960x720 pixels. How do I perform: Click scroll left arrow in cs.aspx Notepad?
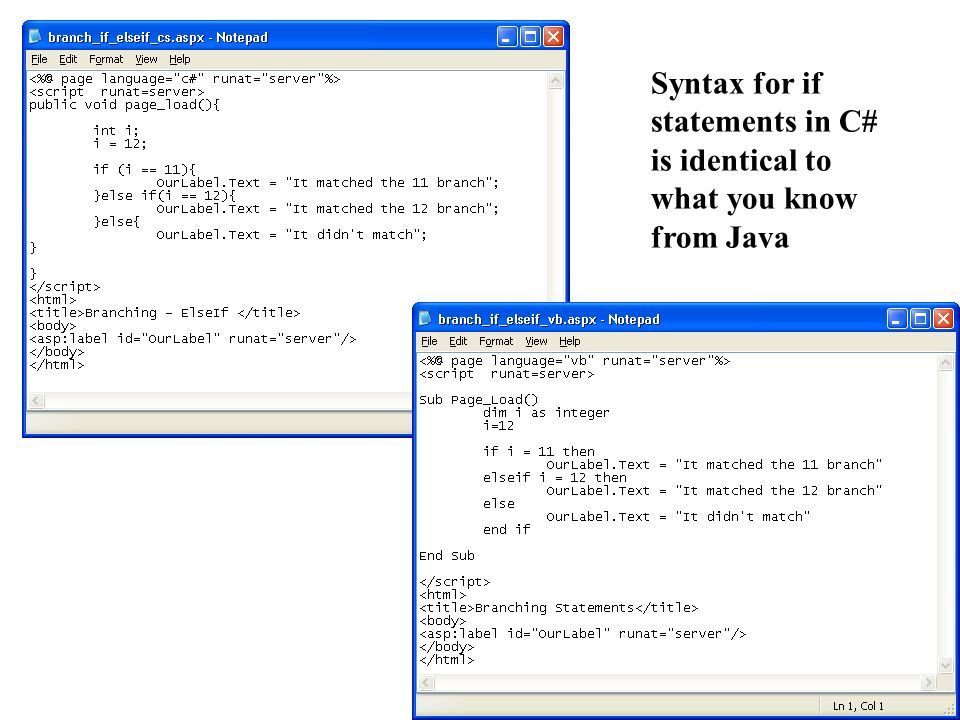click(x=36, y=400)
